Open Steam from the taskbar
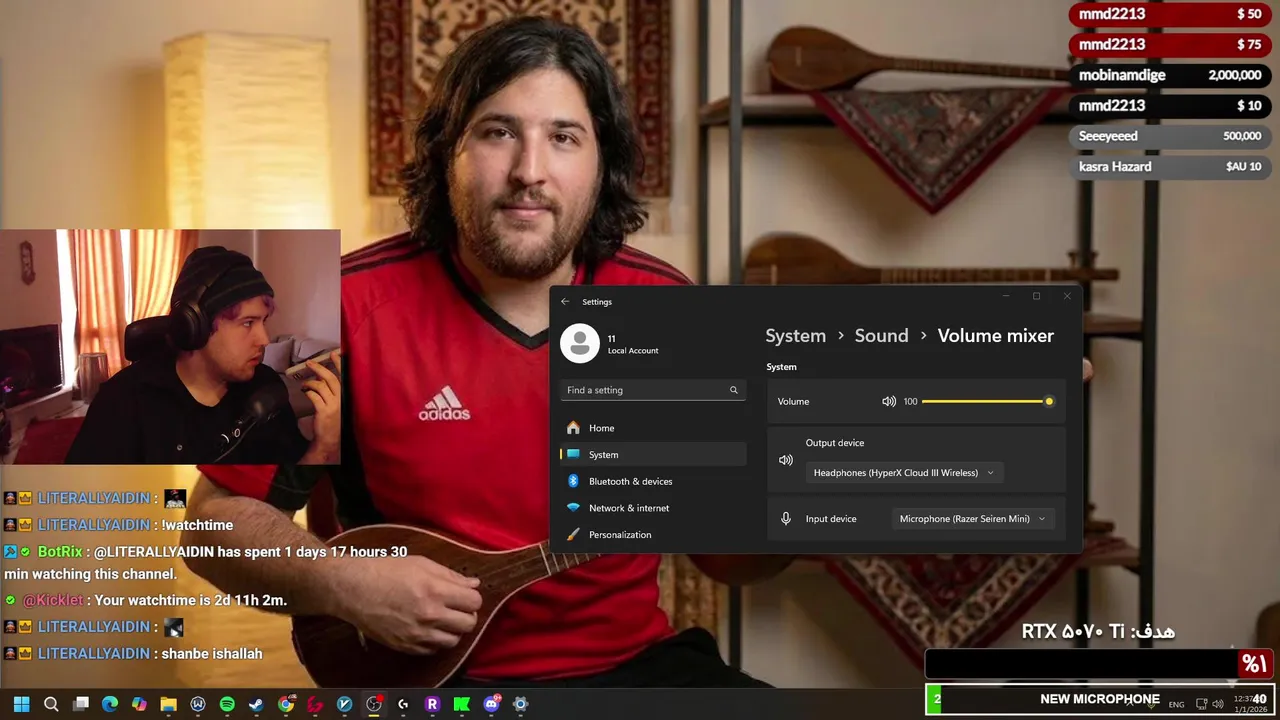1280x720 pixels. 256,704
